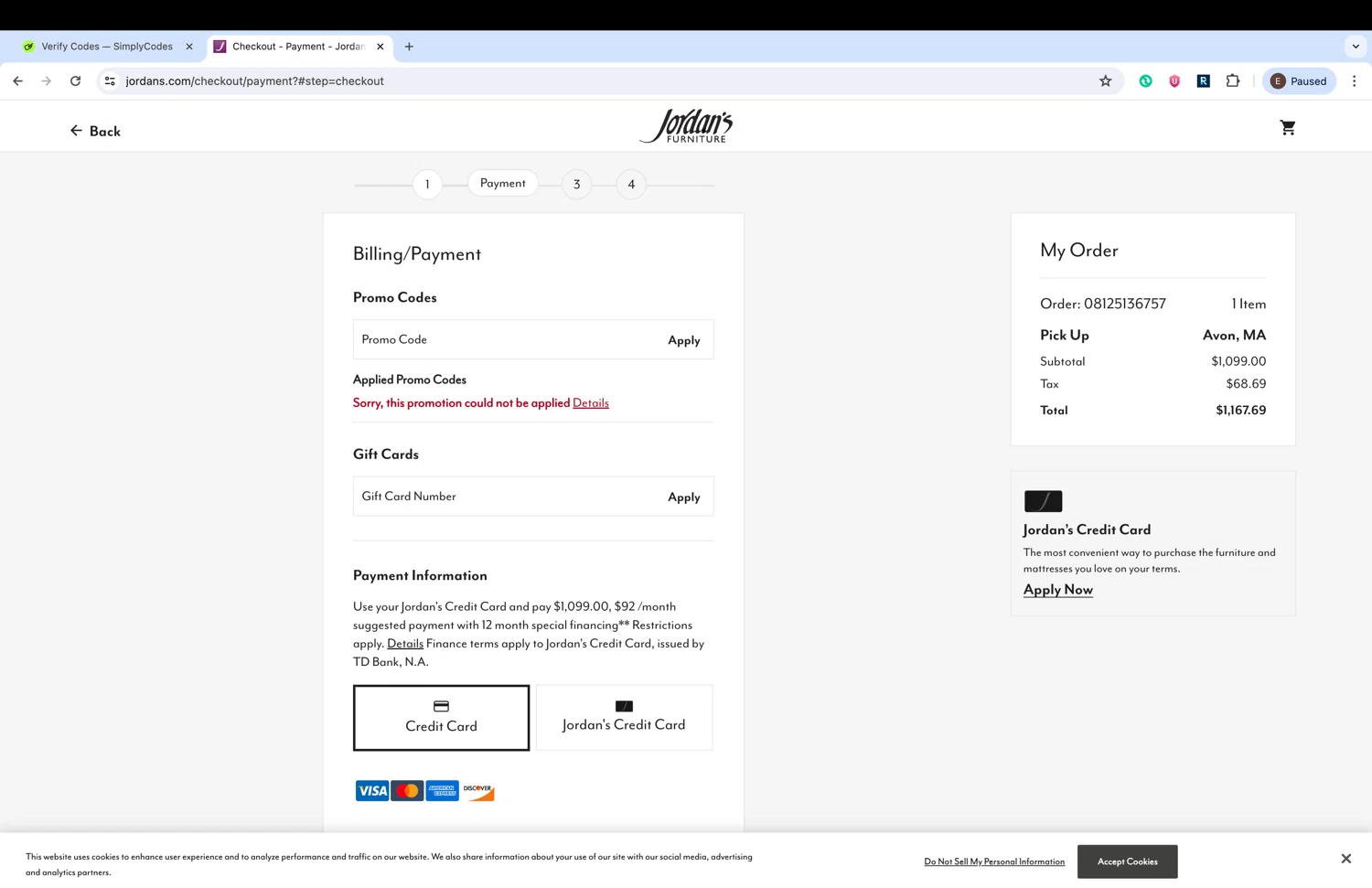Open Chrome's three-dot menu
1372x888 pixels.
click(x=1355, y=80)
